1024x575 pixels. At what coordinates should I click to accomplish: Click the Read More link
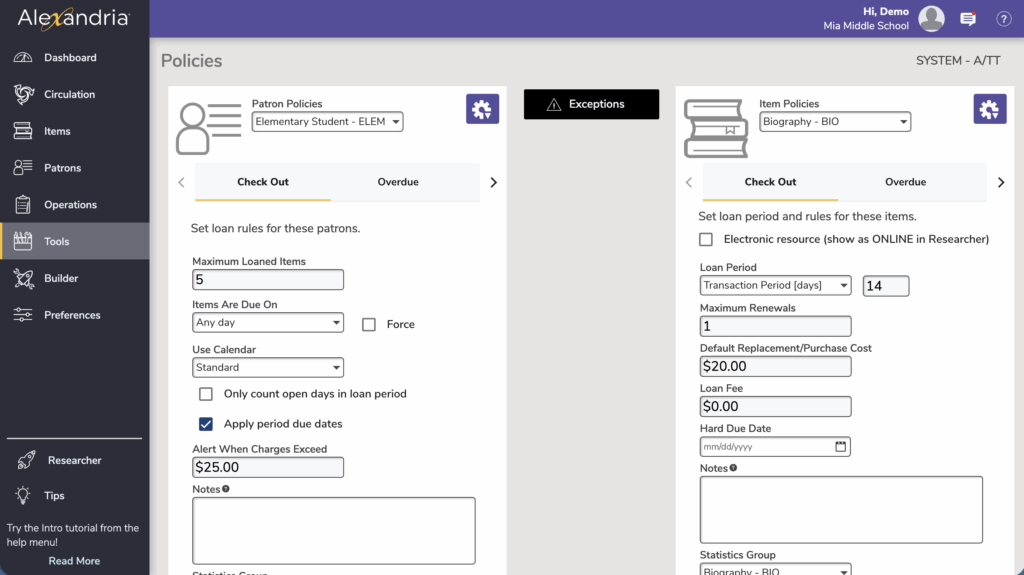tap(74, 561)
